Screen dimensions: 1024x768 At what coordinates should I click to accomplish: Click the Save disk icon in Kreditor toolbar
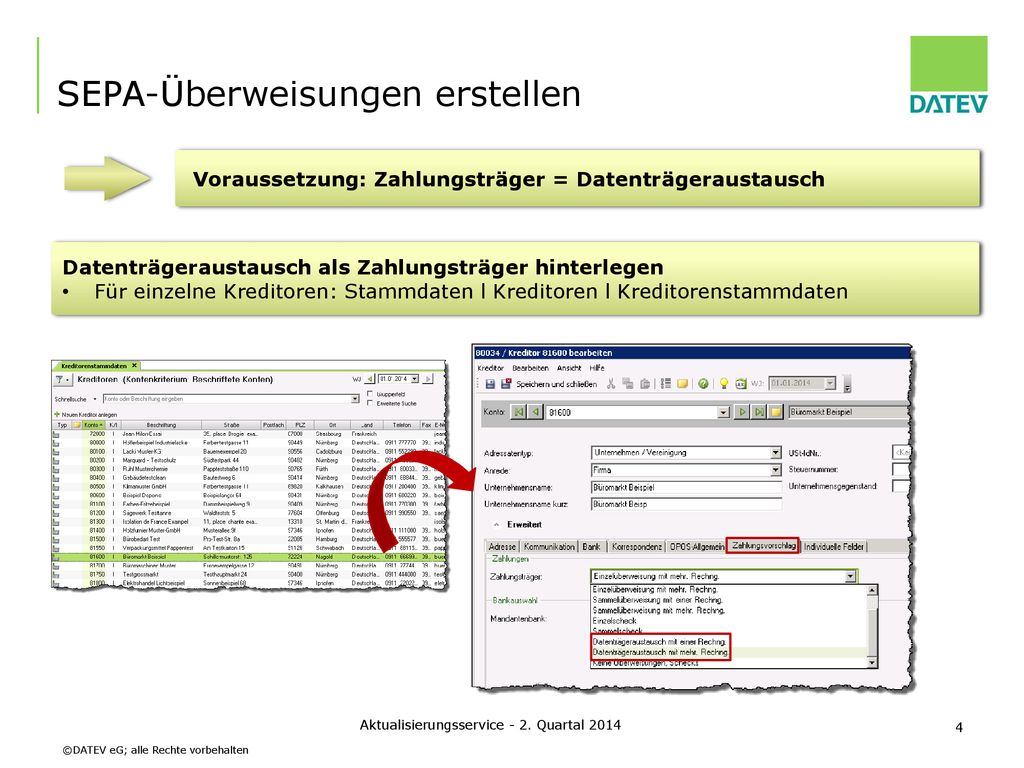[x=490, y=384]
